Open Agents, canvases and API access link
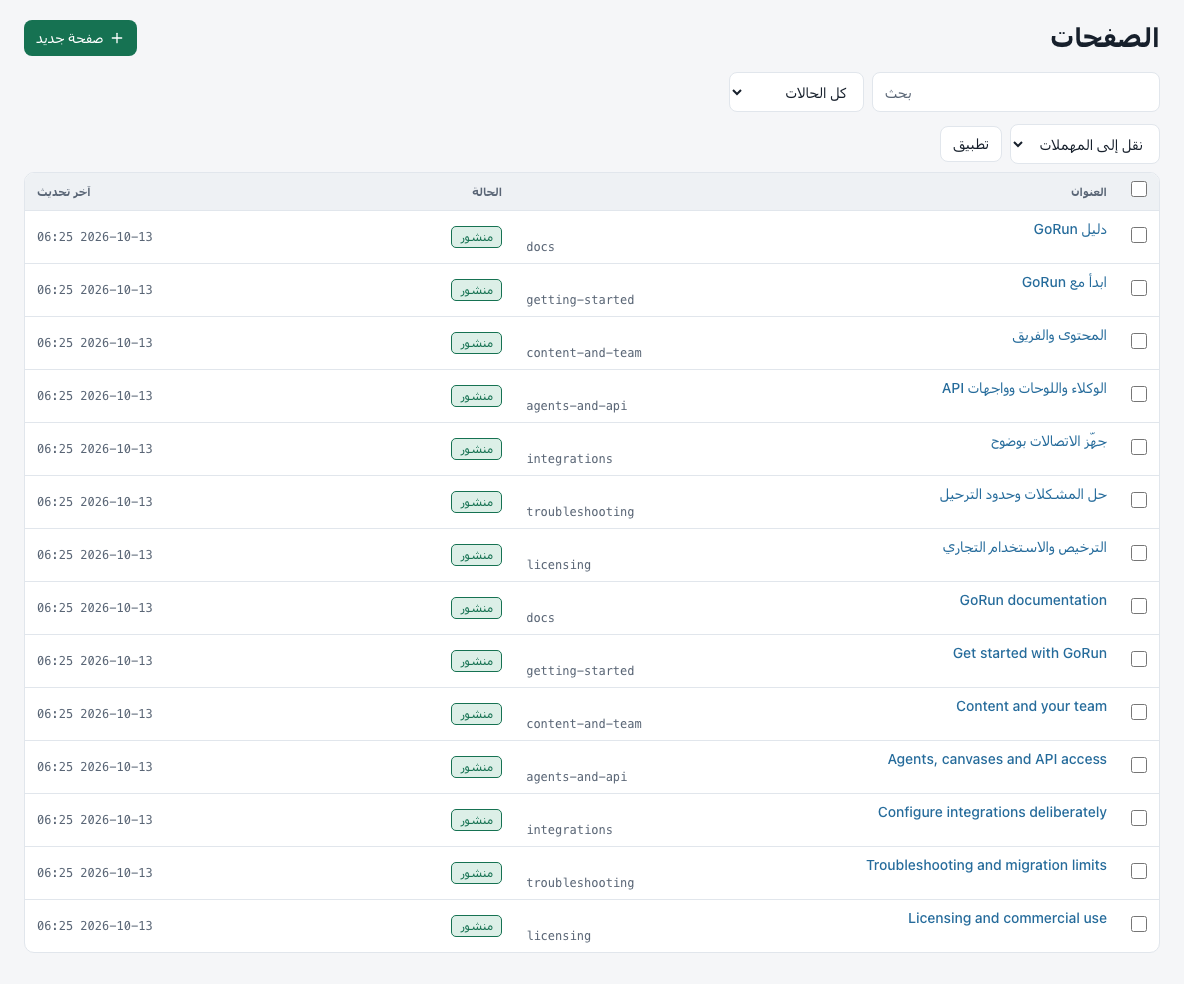The width and height of the screenshot is (1184, 984). tap(997, 759)
